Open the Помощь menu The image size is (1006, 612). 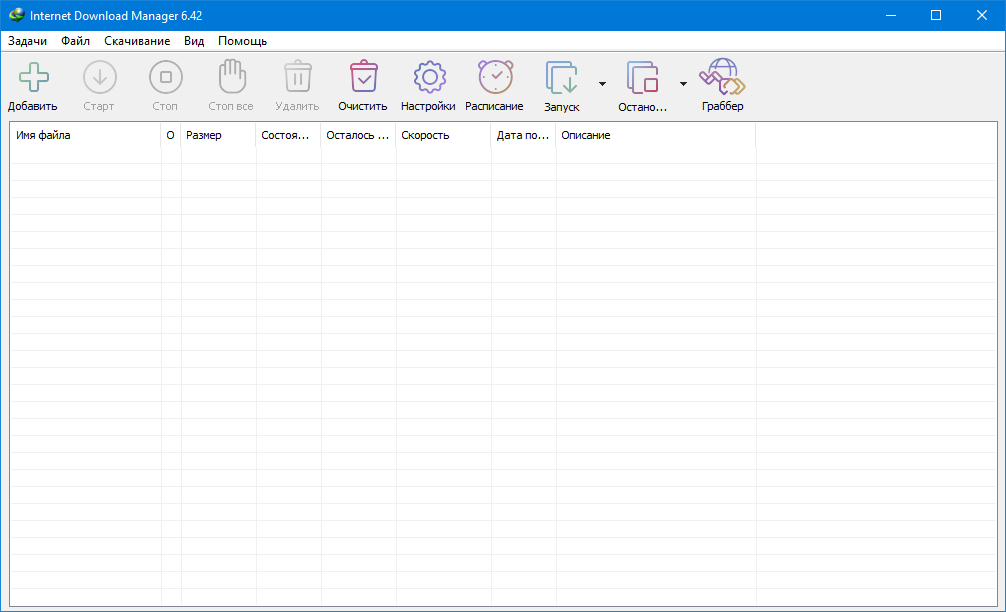click(x=242, y=41)
